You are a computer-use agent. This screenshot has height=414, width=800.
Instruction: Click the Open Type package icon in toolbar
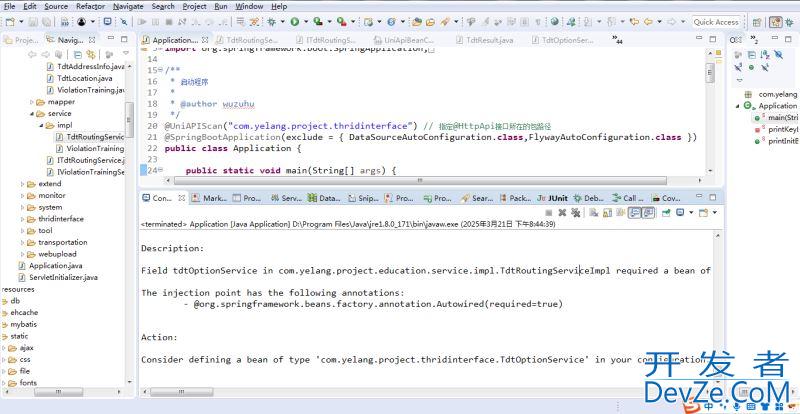(417, 22)
